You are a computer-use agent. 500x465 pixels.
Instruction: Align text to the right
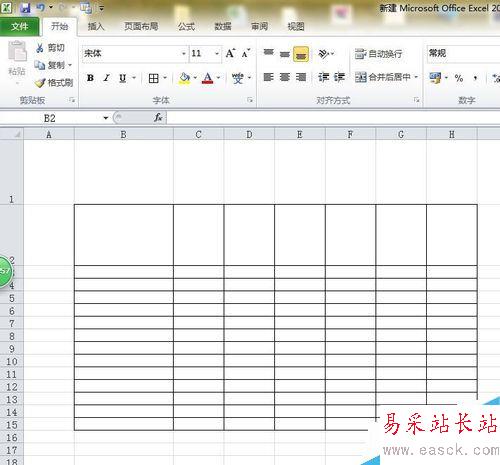(301, 77)
